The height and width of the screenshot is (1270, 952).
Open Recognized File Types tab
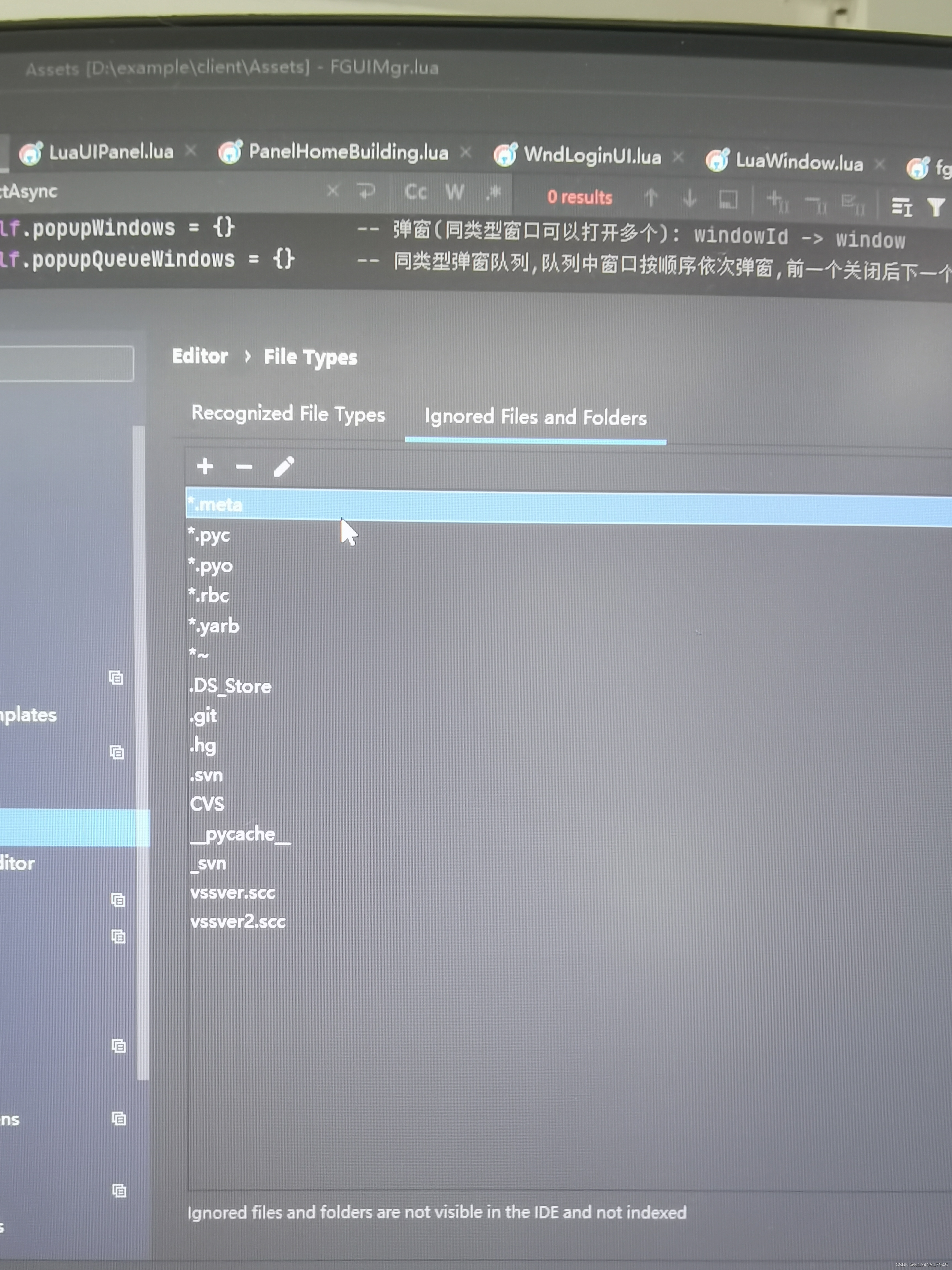point(288,414)
